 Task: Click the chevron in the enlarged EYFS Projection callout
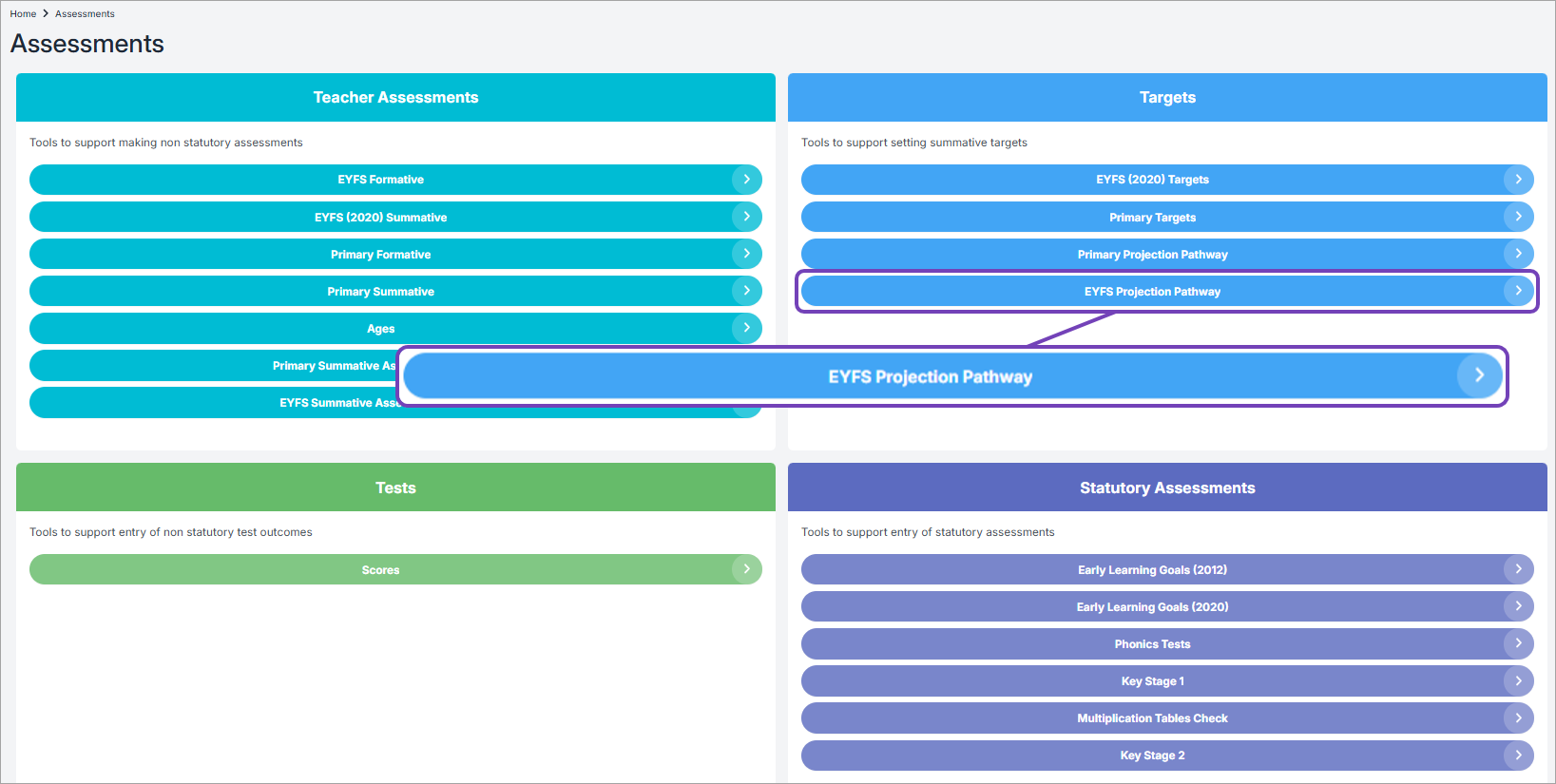coord(1479,376)
